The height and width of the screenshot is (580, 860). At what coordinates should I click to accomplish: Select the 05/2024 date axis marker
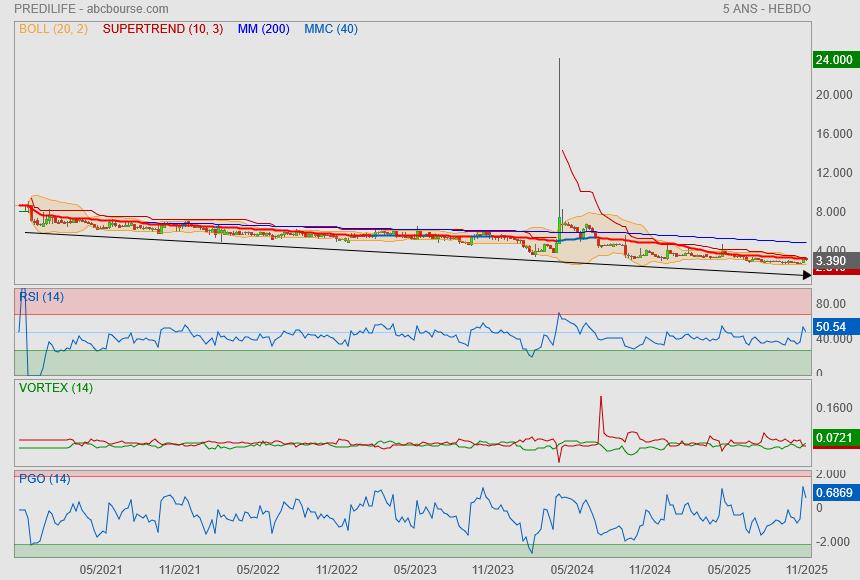tap(572, 569)
